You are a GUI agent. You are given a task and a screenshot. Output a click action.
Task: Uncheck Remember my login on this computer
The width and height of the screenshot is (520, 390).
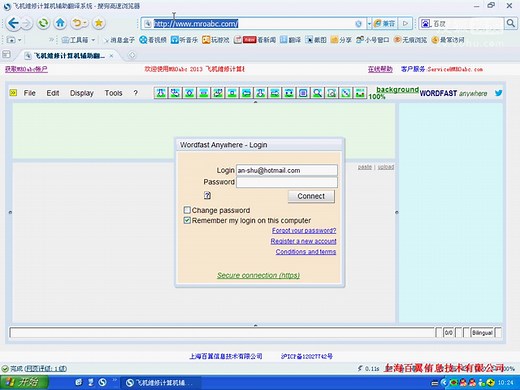pos(187,220)
